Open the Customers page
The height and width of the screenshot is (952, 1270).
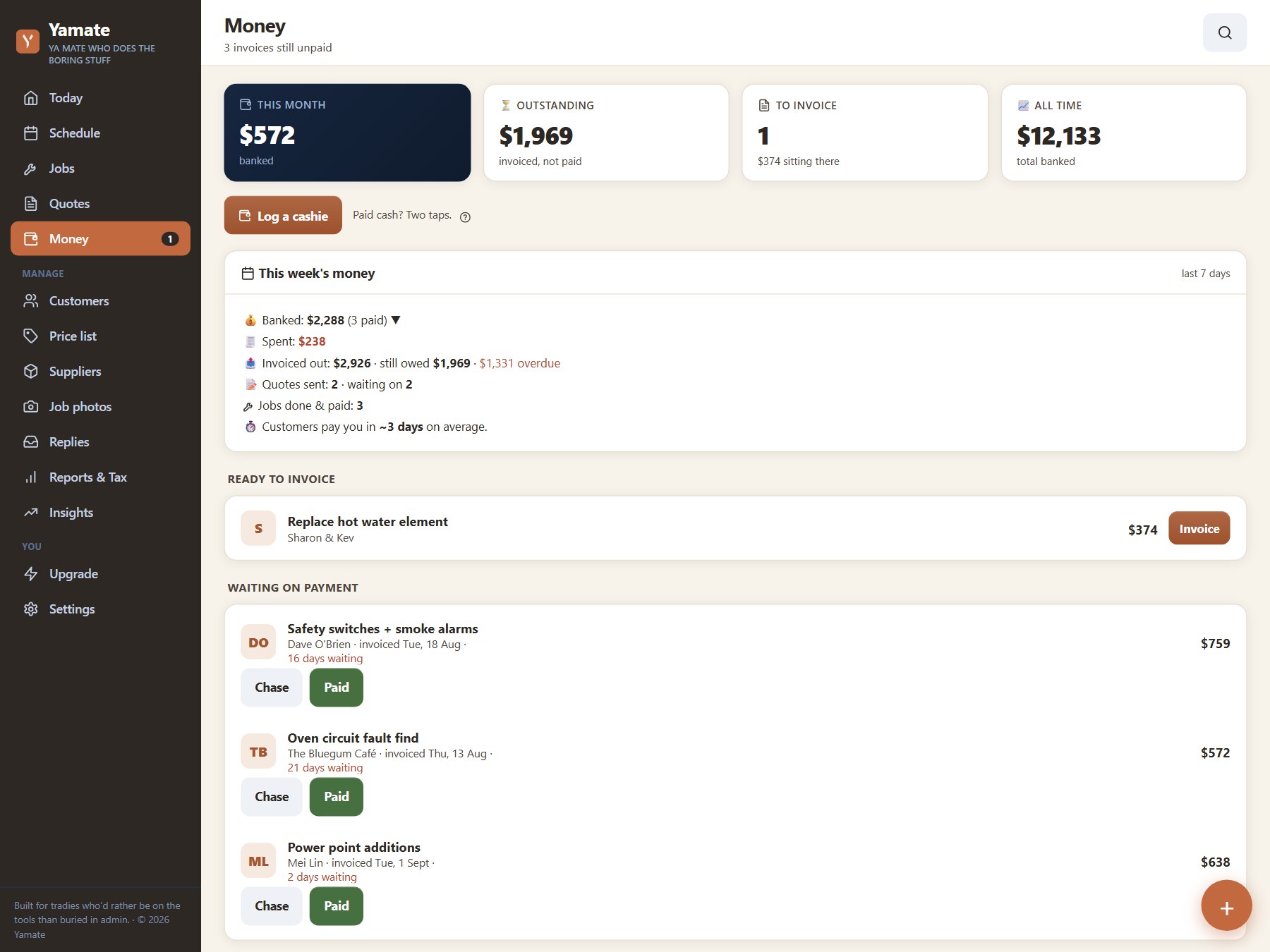100,301
